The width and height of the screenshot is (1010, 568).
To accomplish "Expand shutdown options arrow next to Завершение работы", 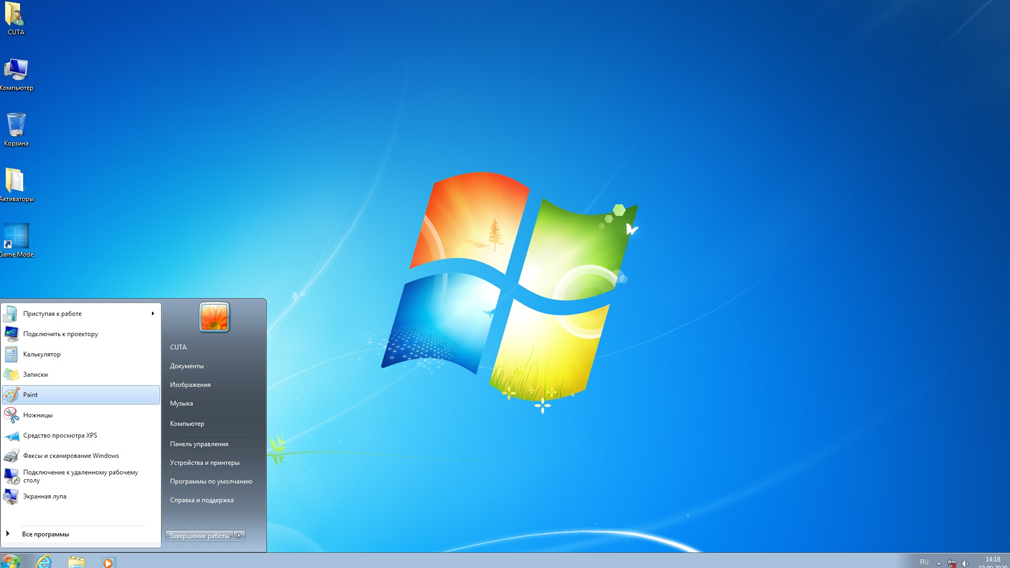I will pos(240,536).
